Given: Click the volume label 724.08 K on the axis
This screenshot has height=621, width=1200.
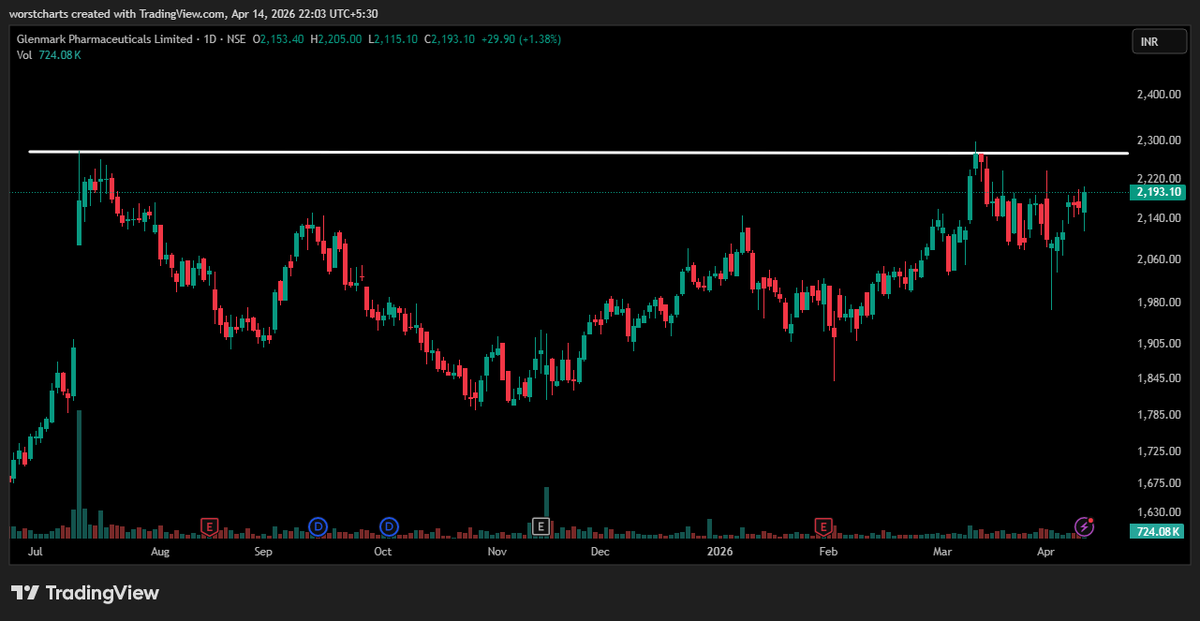Looking at the screenshot, I should click(1155, 531).
